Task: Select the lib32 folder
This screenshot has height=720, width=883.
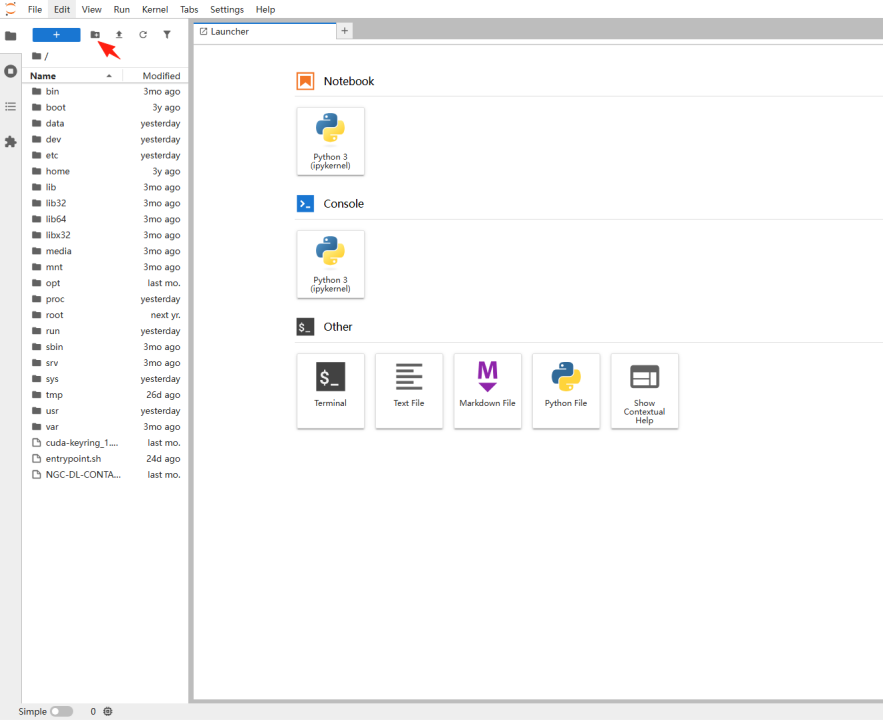Action: (x=105, y=203)
